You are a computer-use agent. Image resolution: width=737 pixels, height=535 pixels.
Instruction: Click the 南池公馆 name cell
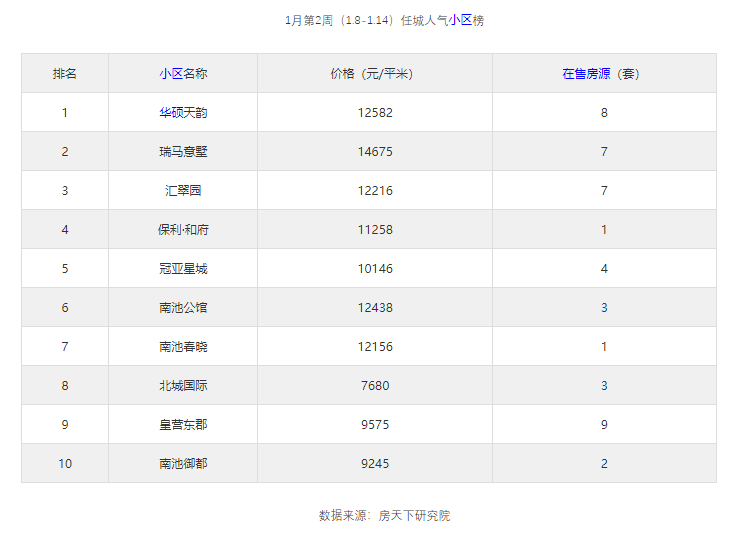click(x=183, y=307)
